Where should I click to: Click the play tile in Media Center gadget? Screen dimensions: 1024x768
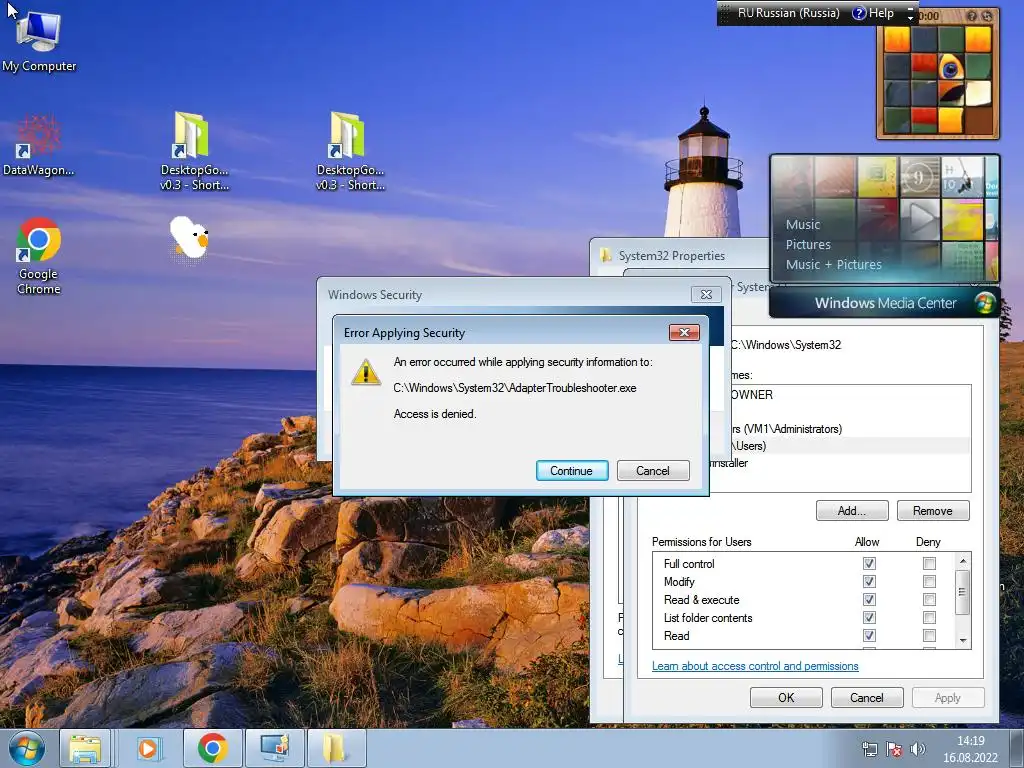(x=920, y=219)
